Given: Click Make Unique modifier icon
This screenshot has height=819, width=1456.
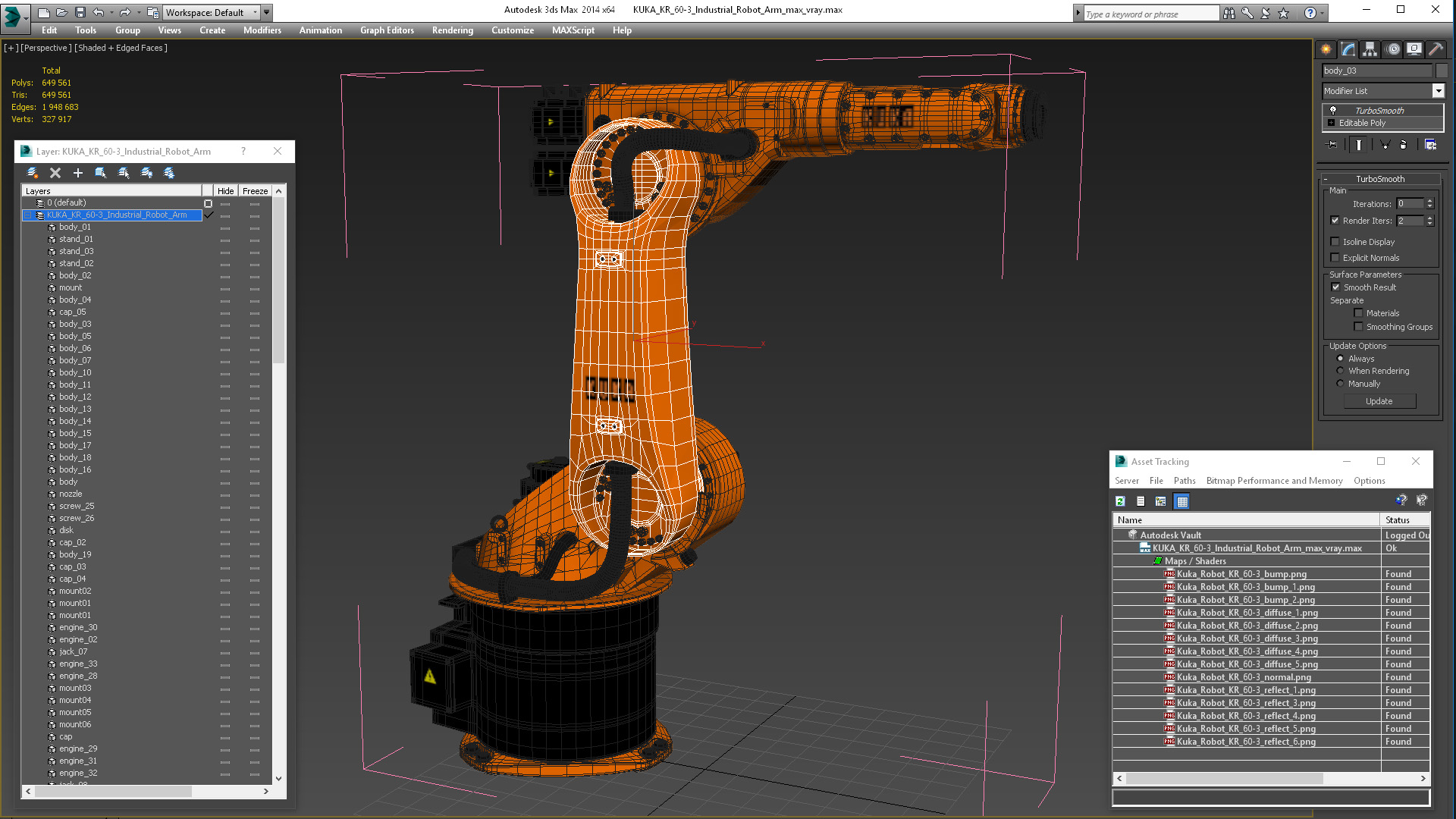Looking at the screenshot, I should pyautogui.click(x=1385, y=145).
